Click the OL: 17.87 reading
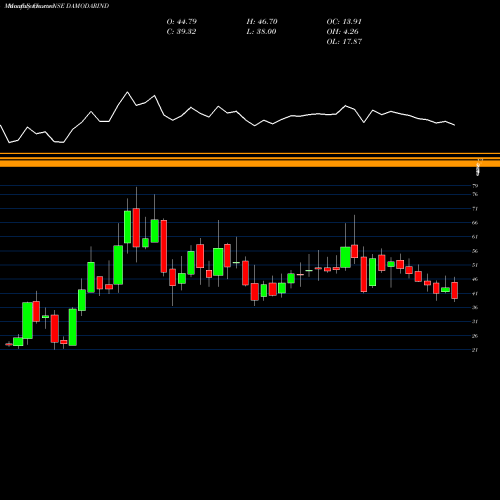Screen dimensions: 500x500 click(x=344, y=42)
